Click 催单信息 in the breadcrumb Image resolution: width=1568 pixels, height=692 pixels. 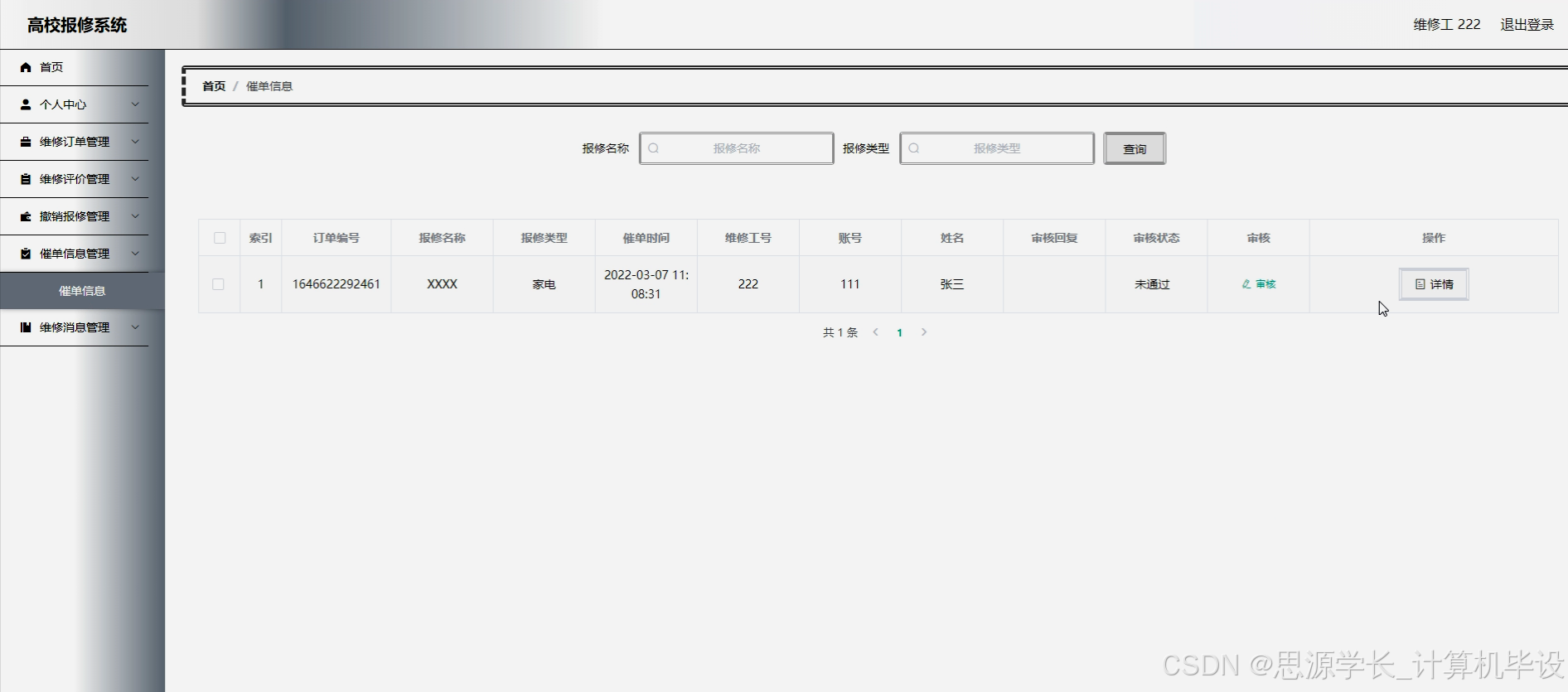pos(269,86)
